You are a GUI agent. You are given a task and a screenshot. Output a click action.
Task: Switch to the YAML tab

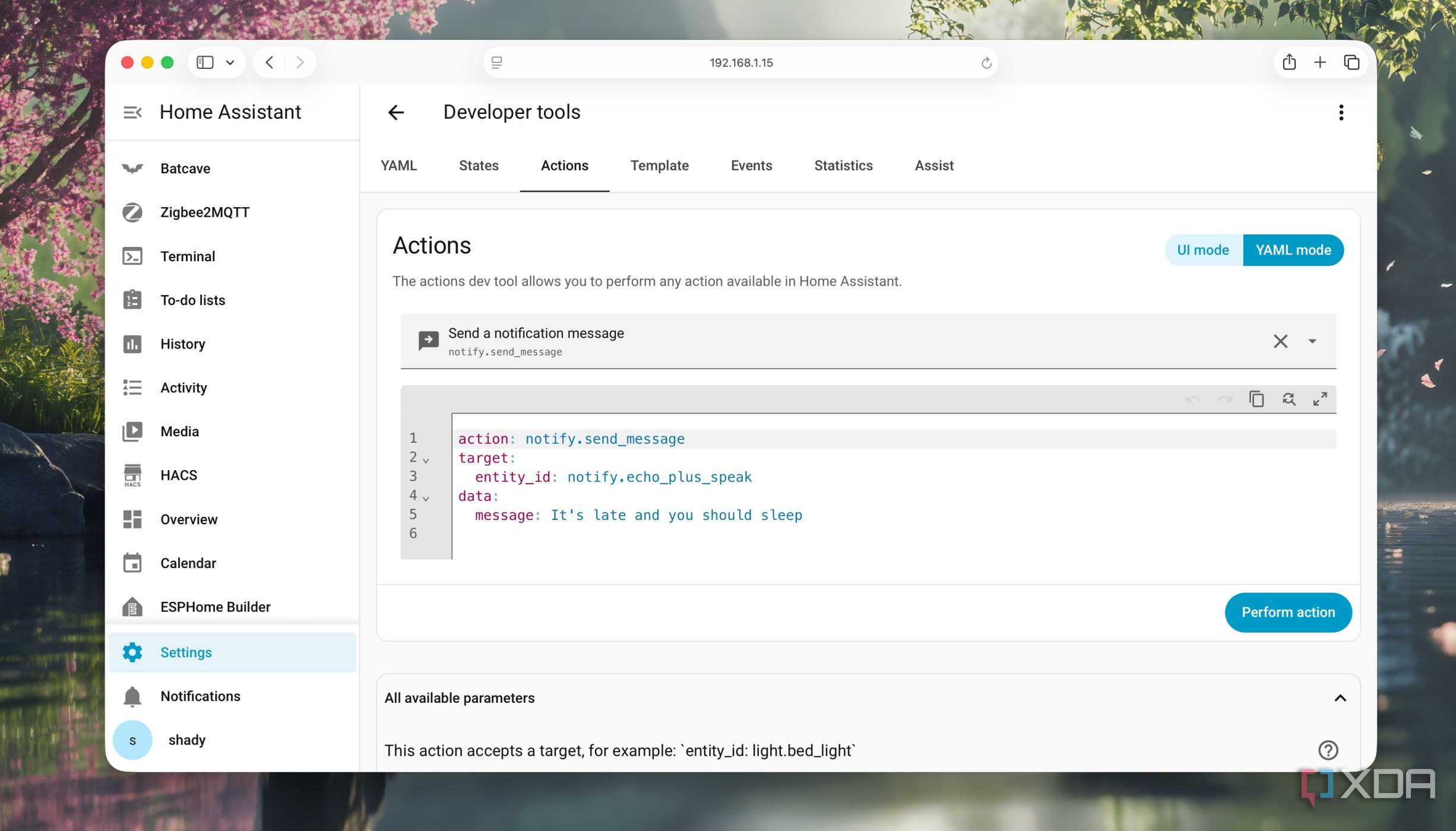399,166
